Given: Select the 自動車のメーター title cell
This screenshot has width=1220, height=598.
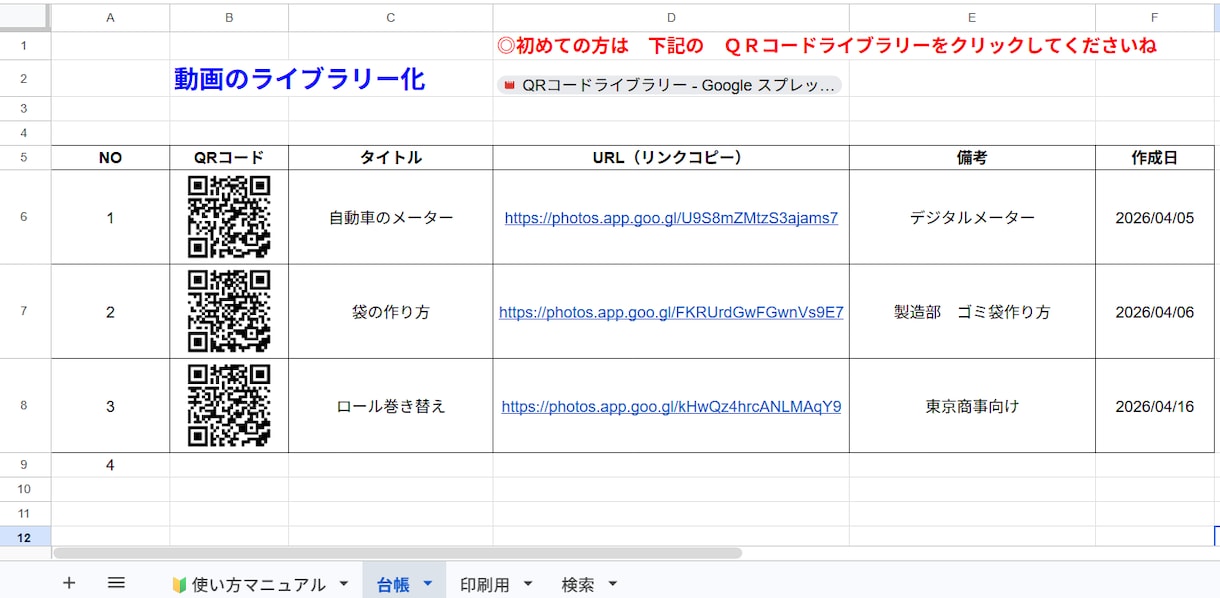Looking at the screenshot, I should pos(390,217).
